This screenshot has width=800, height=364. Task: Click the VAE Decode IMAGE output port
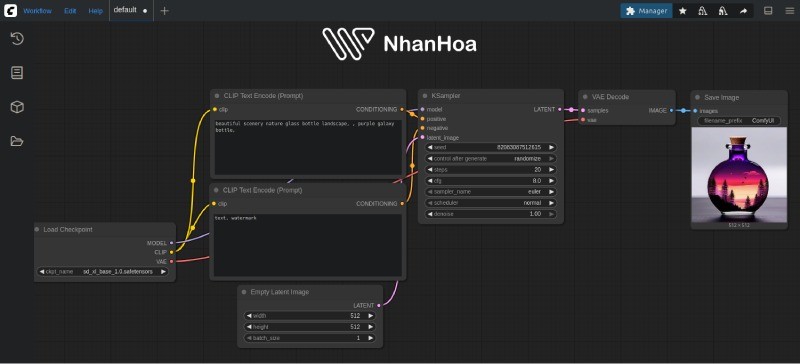671,110
